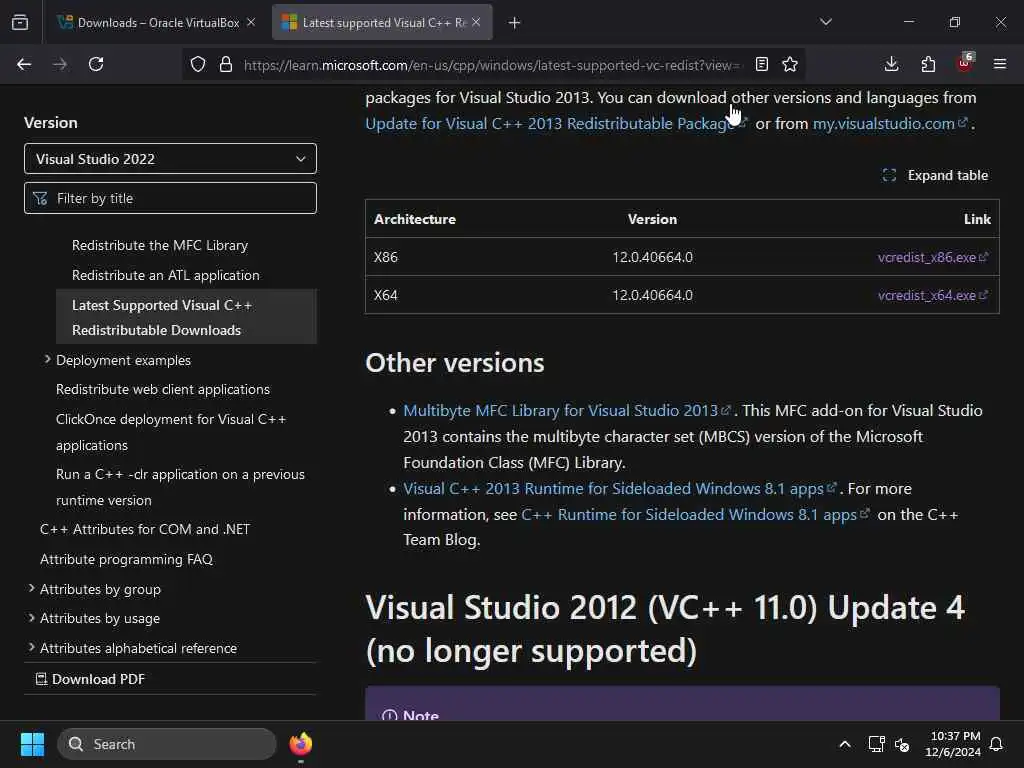Click the forward navigation arrow
Screen dimensions: 1024x768
pyautogui.click(x=60, y=64)
